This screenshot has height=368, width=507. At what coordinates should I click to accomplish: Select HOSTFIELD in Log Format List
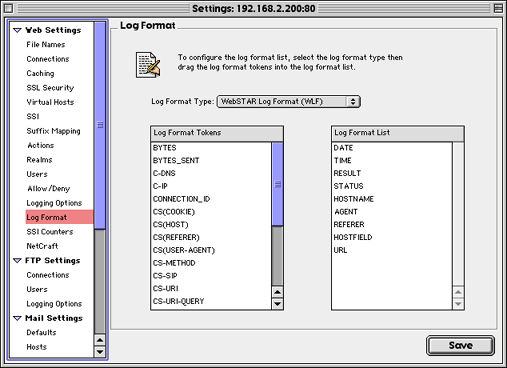click(353, 237)
